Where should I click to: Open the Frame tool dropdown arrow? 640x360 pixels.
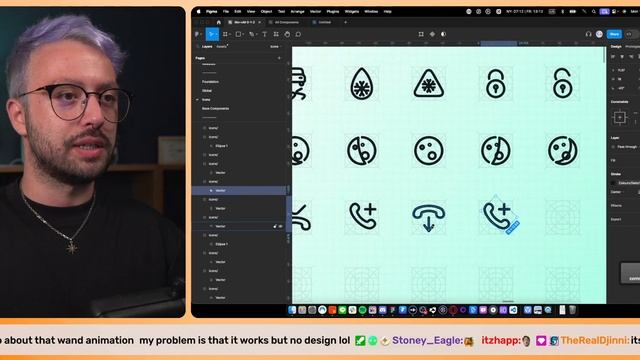pos(230,35)
